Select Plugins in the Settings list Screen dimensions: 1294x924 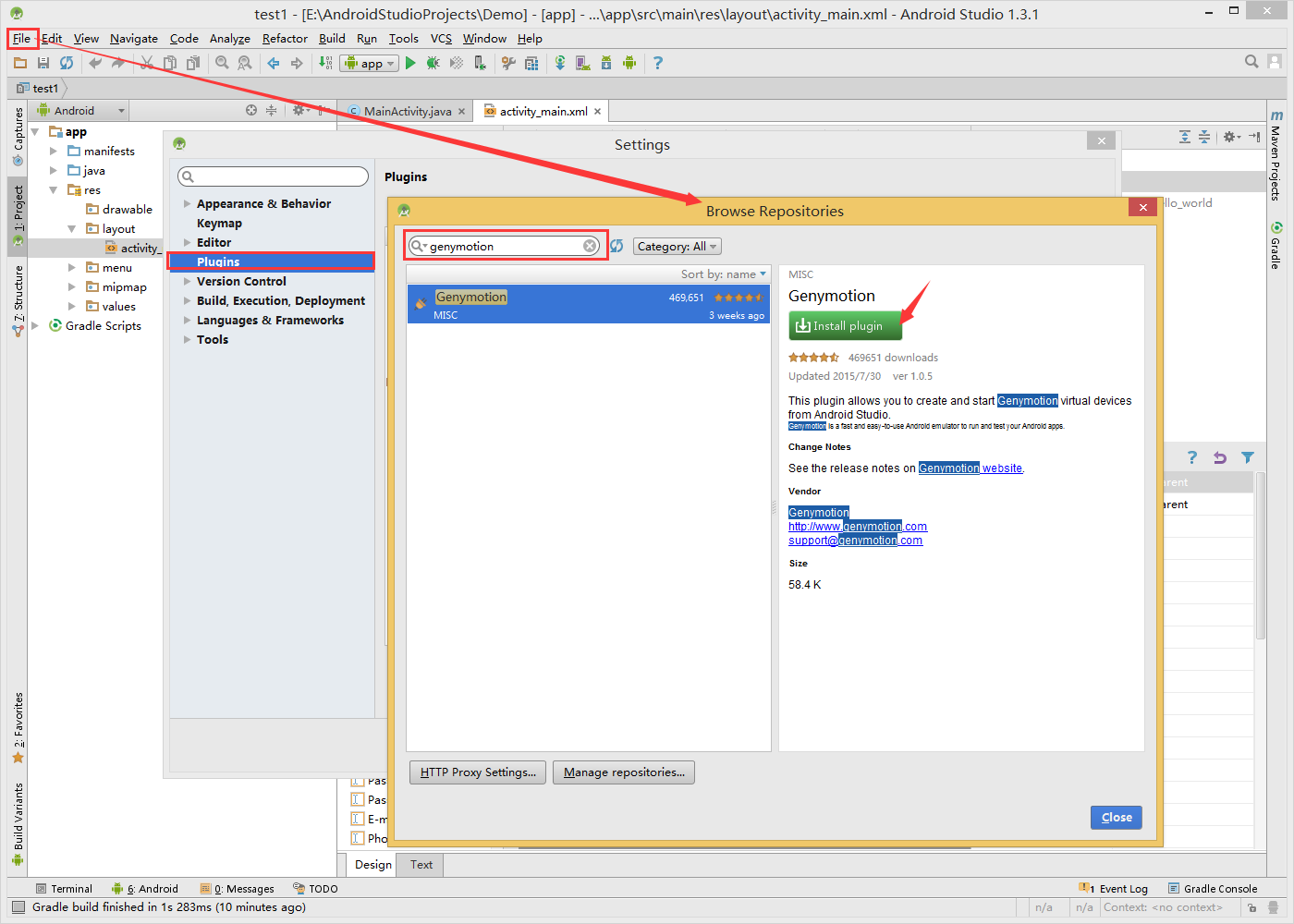(272, 262)
